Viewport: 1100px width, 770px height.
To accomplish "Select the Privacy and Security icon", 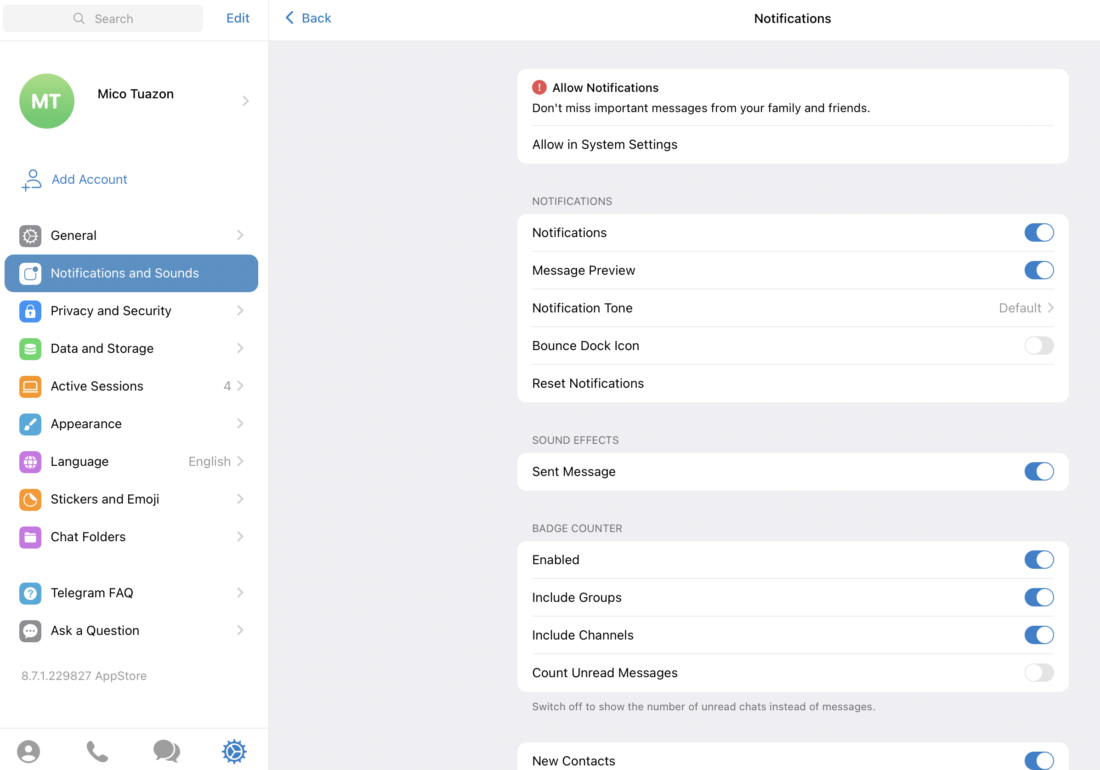I will (x=29, y=311).
